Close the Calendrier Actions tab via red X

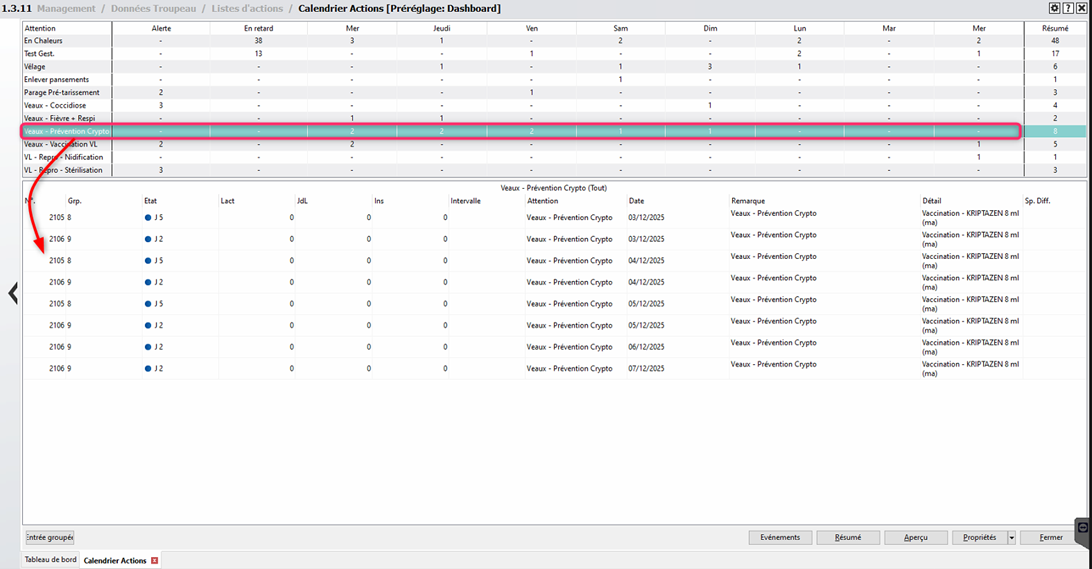pos(154,561)
